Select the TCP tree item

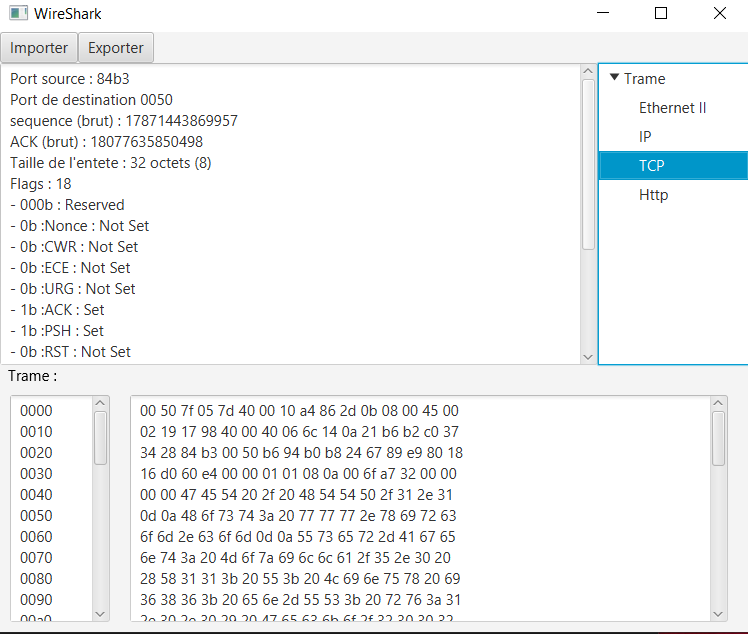tap(673, 166)
